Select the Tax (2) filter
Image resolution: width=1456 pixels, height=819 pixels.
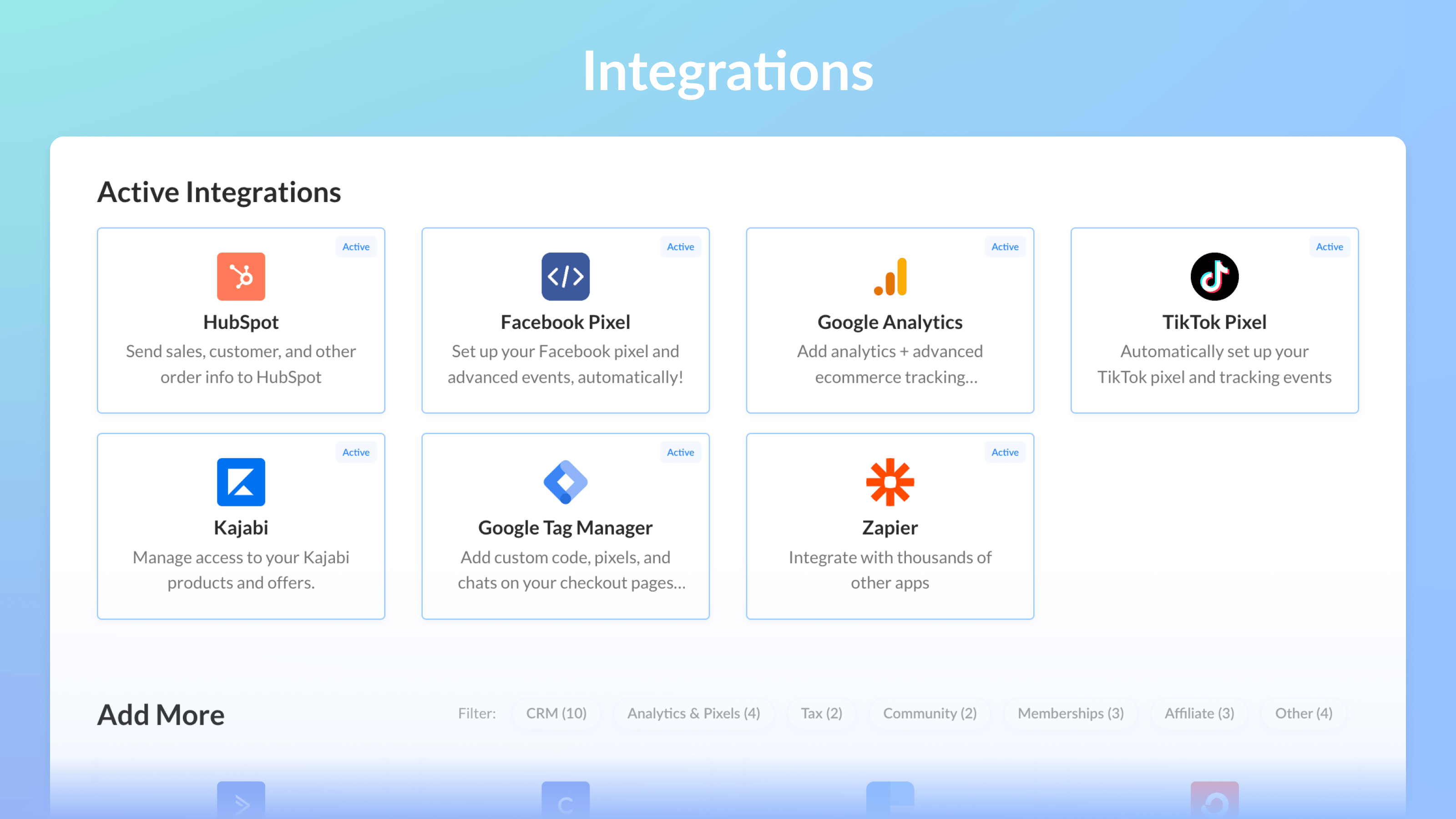821,713
